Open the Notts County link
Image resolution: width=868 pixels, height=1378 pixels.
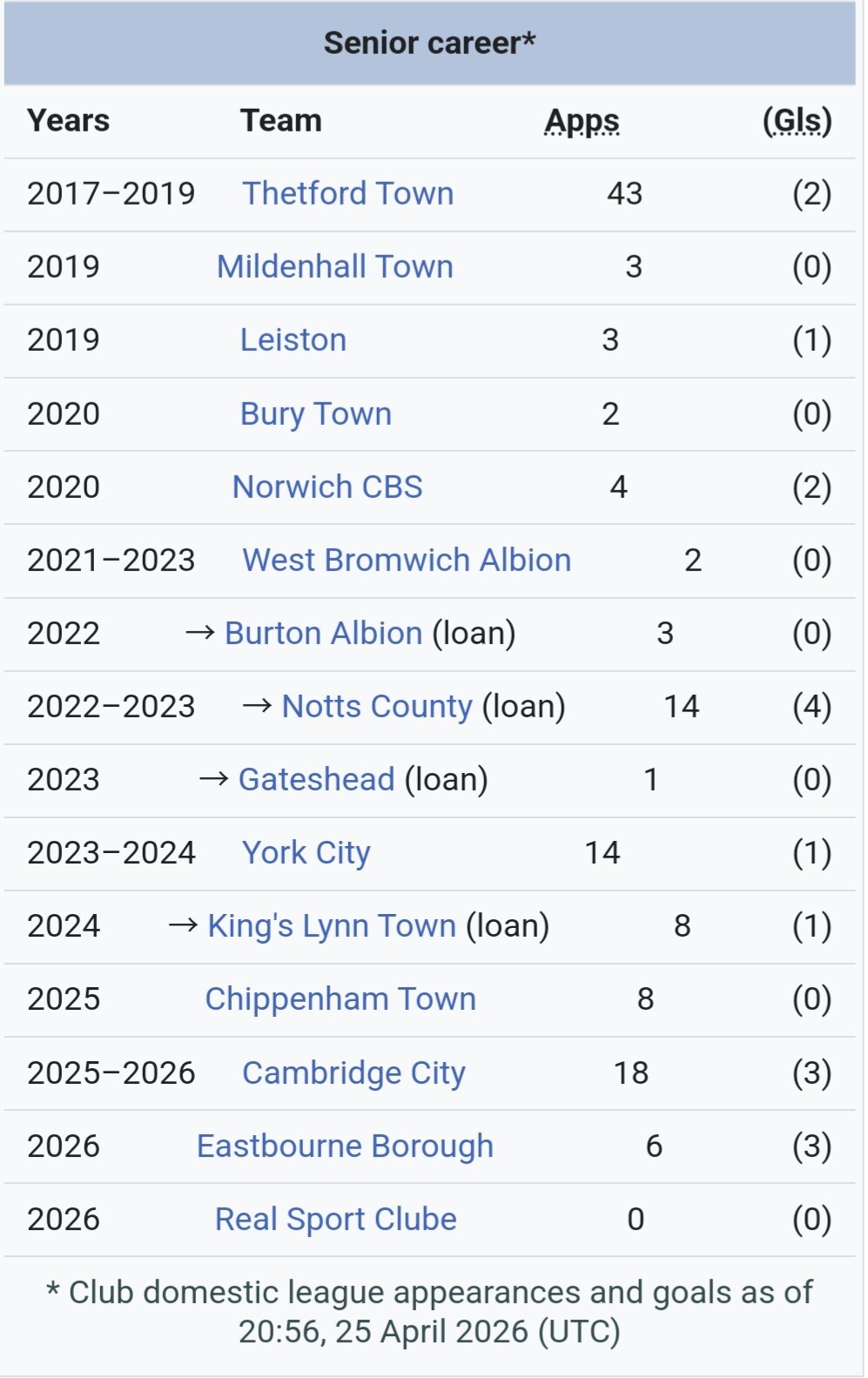(377, 706)
